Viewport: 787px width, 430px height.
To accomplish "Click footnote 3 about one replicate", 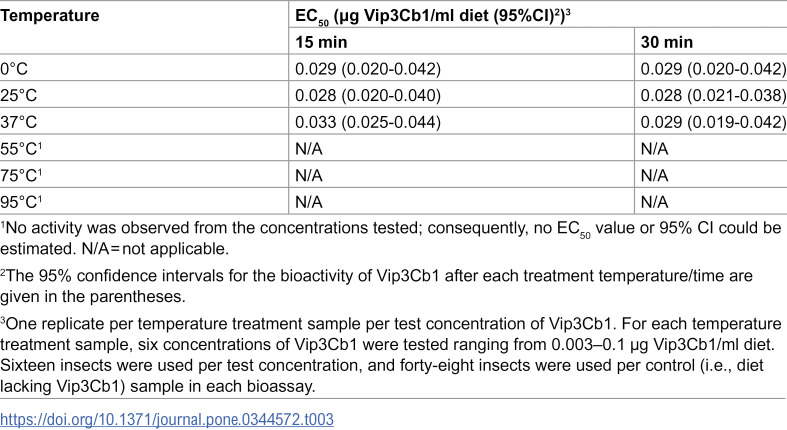I will click(391, 355).
